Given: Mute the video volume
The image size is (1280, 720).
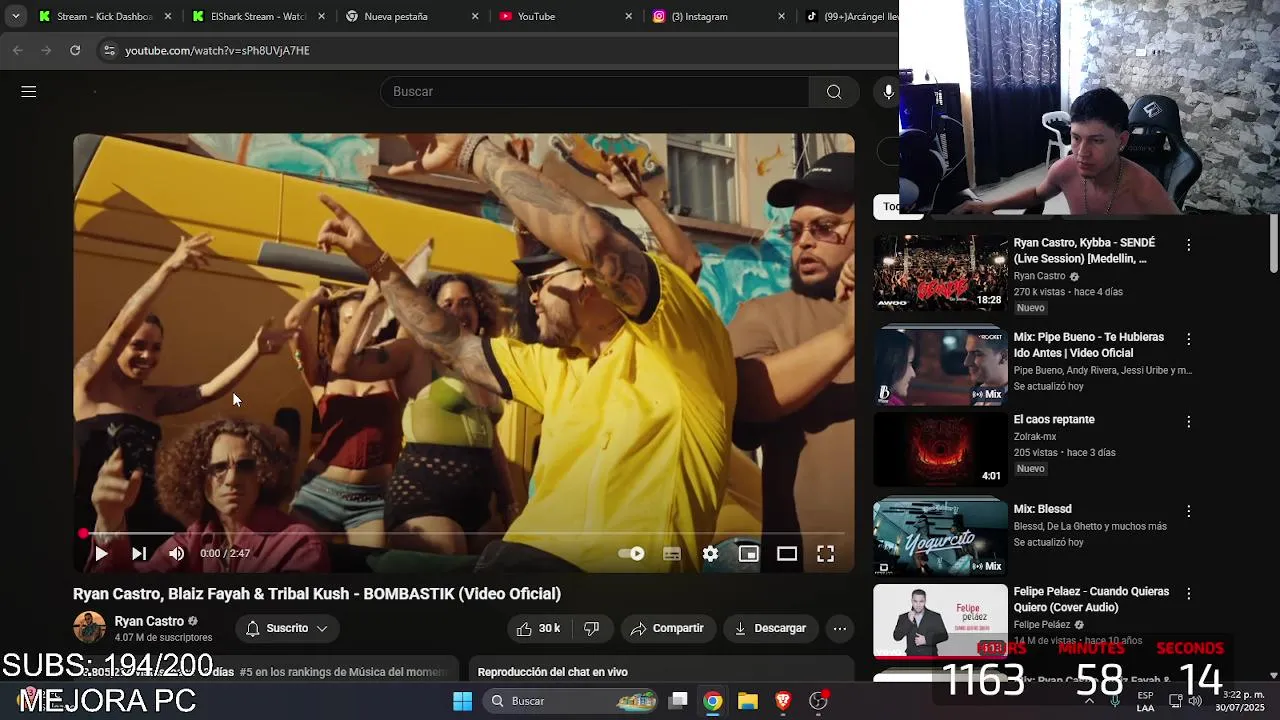Looking at the screenshot, I should pos(177,553).
